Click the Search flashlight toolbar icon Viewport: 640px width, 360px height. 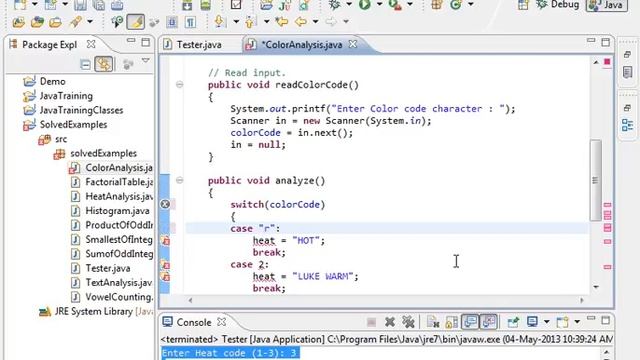tap(76, 22)
